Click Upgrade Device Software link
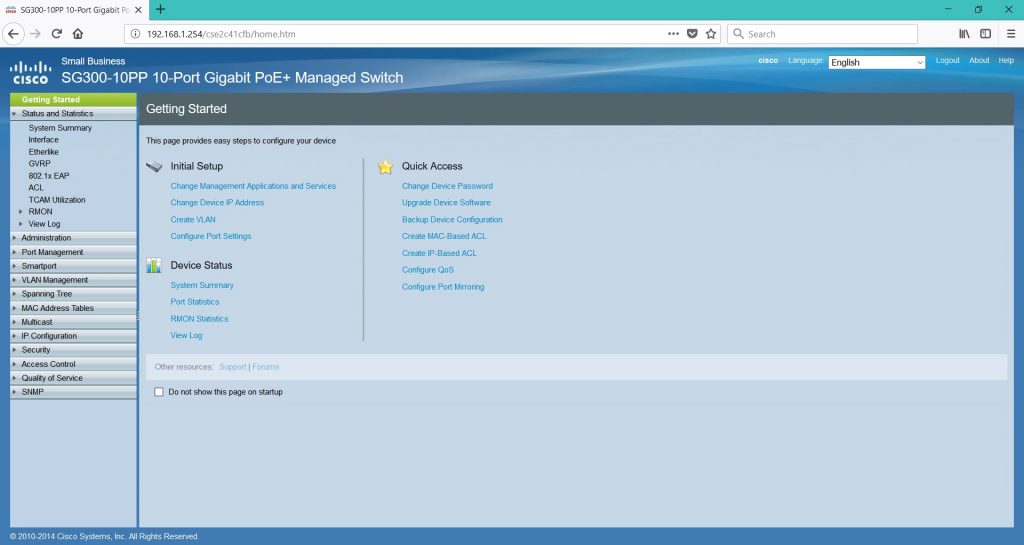1024x545 pixels. point(446,202)
